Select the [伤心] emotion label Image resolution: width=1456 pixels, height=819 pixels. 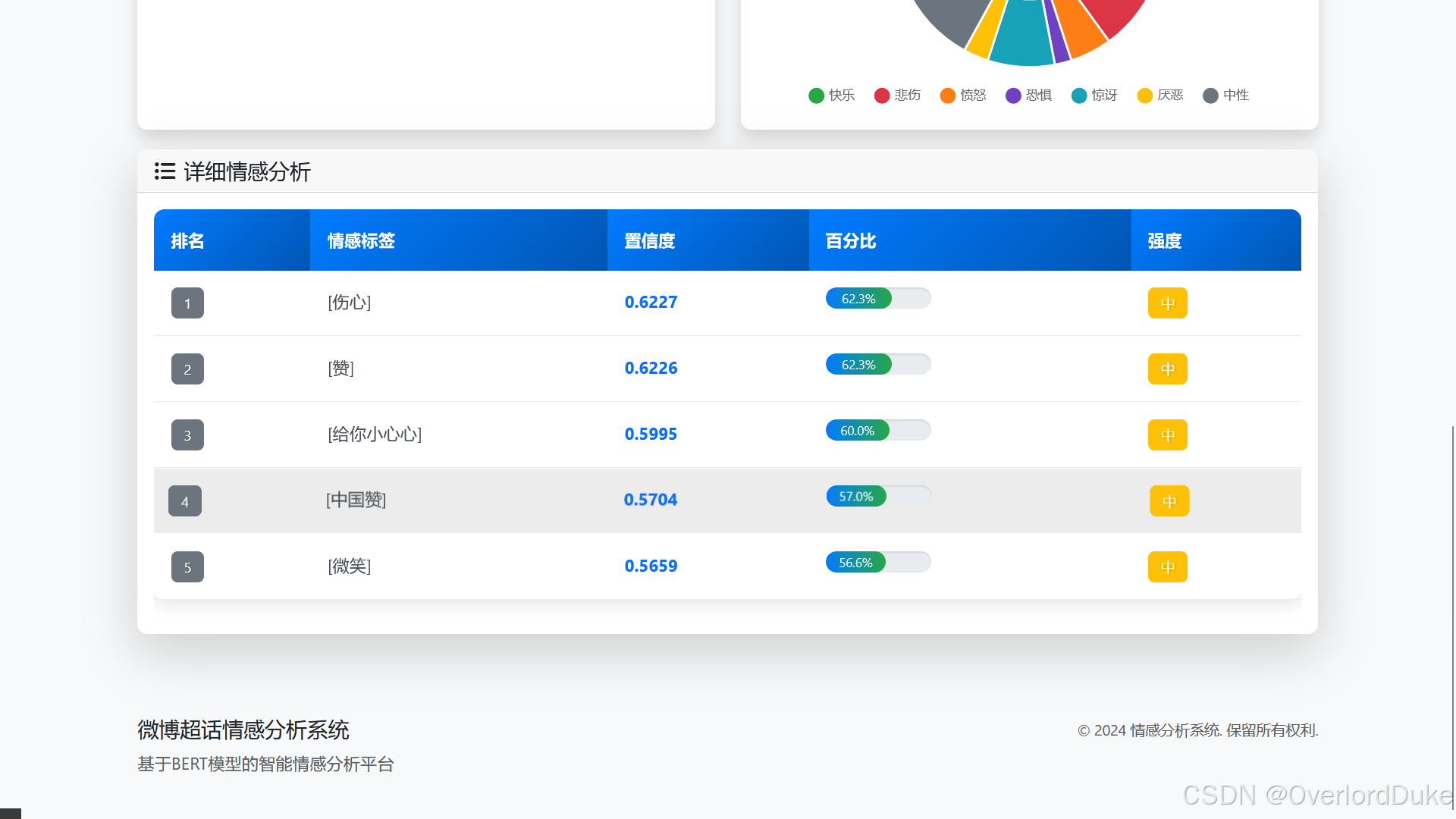(350, 303)
